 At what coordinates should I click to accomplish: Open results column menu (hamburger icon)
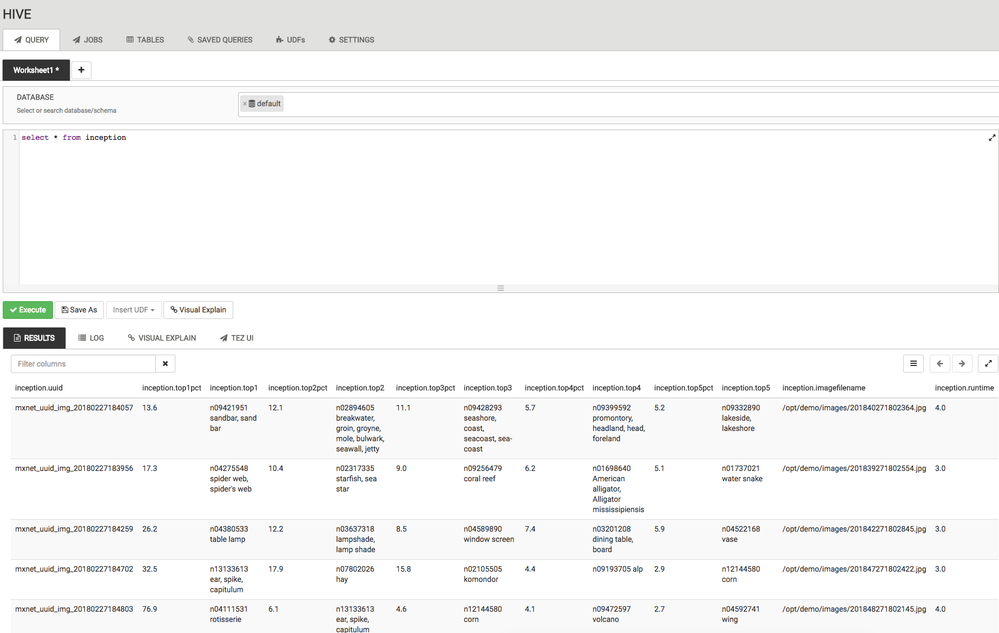913,364
